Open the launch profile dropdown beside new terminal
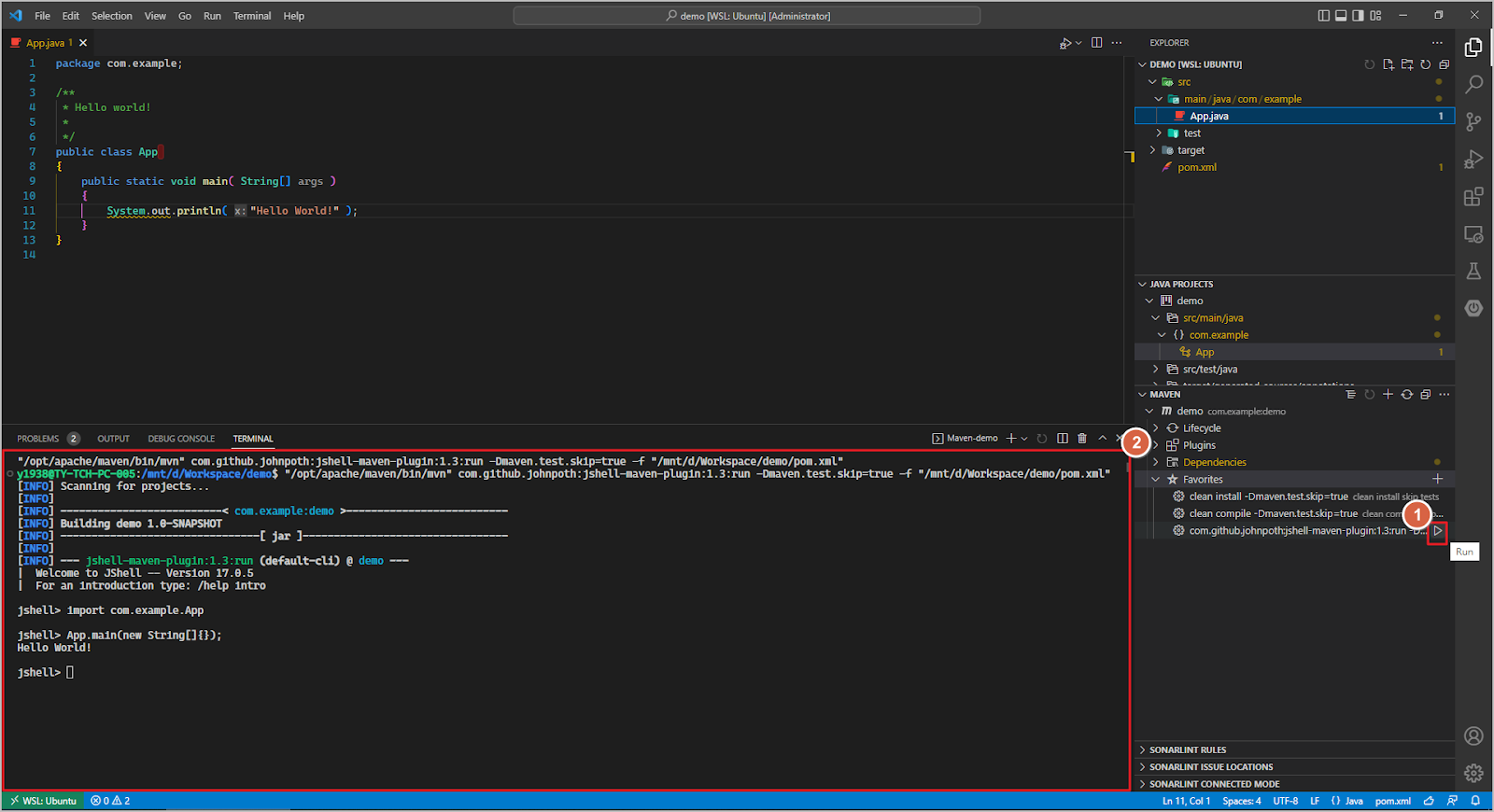Screen dimensions: 1494x812 coord(1024,439)
